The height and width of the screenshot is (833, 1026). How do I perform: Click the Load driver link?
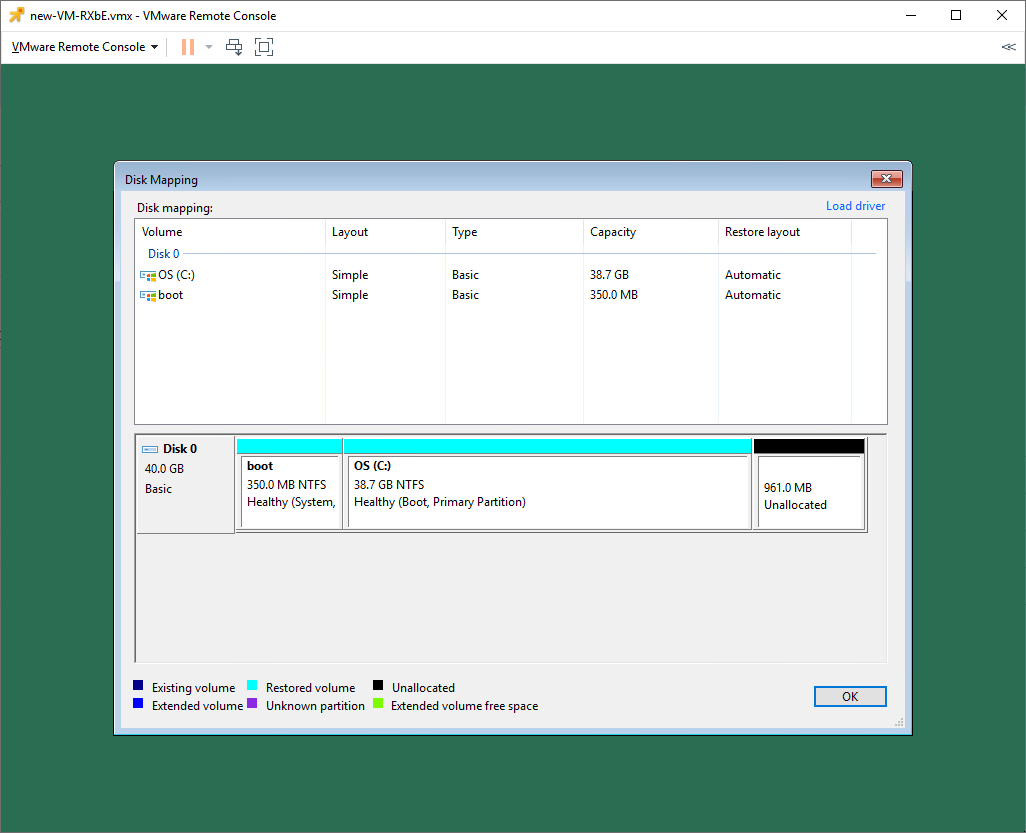[x=855, y=206]
